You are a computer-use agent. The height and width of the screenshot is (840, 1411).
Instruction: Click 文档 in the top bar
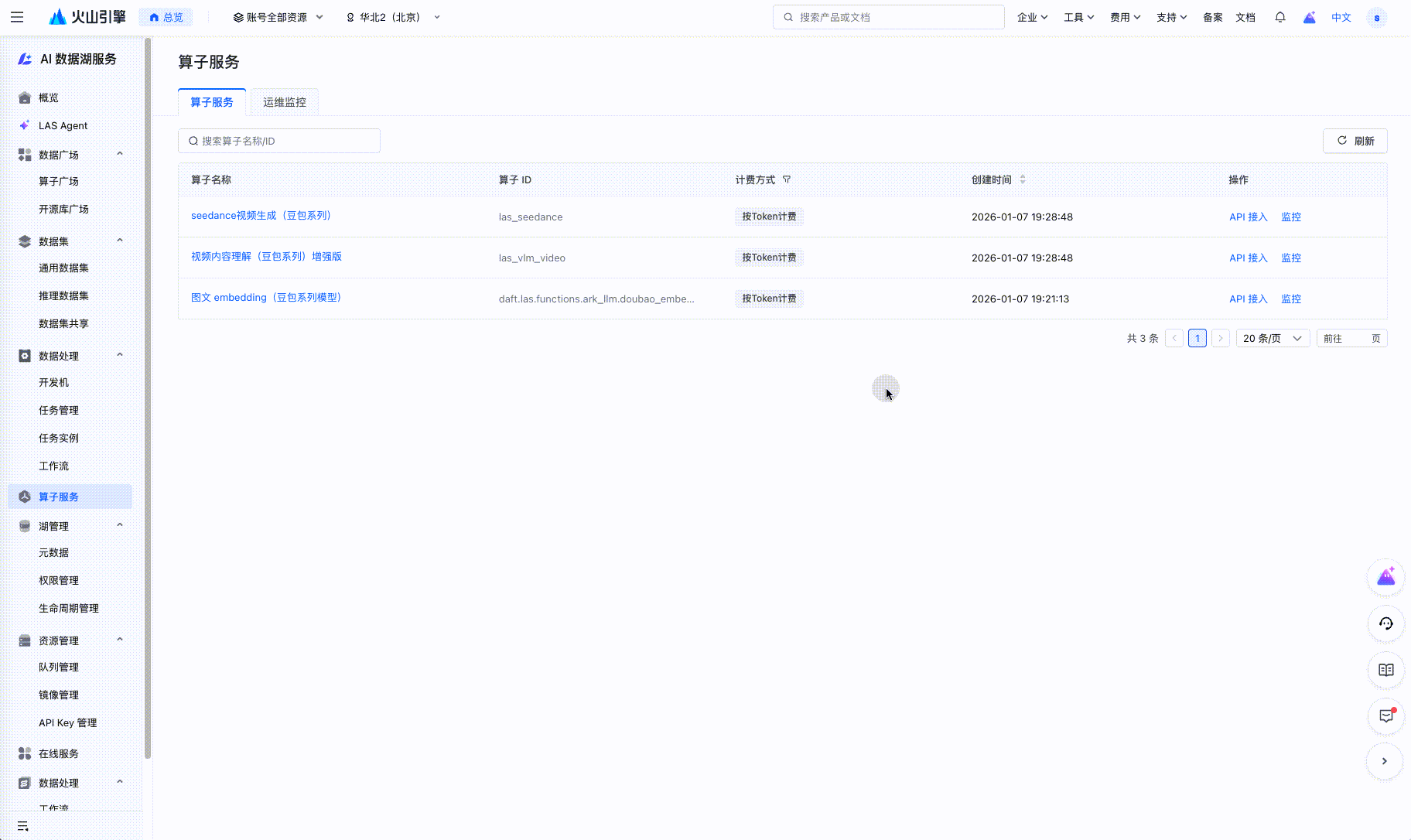pos(1245,17)
